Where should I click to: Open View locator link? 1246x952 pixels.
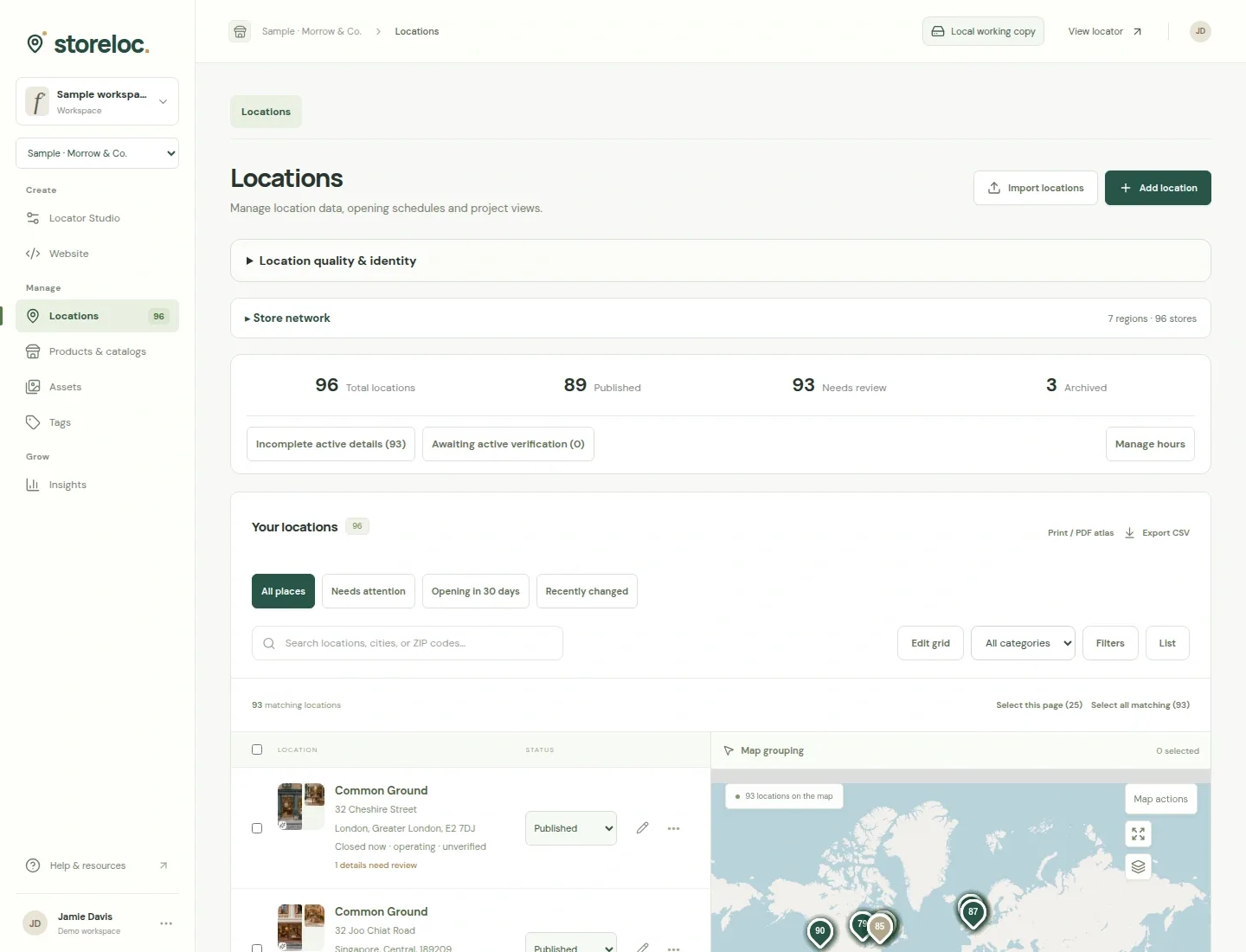coord(1105,31)
